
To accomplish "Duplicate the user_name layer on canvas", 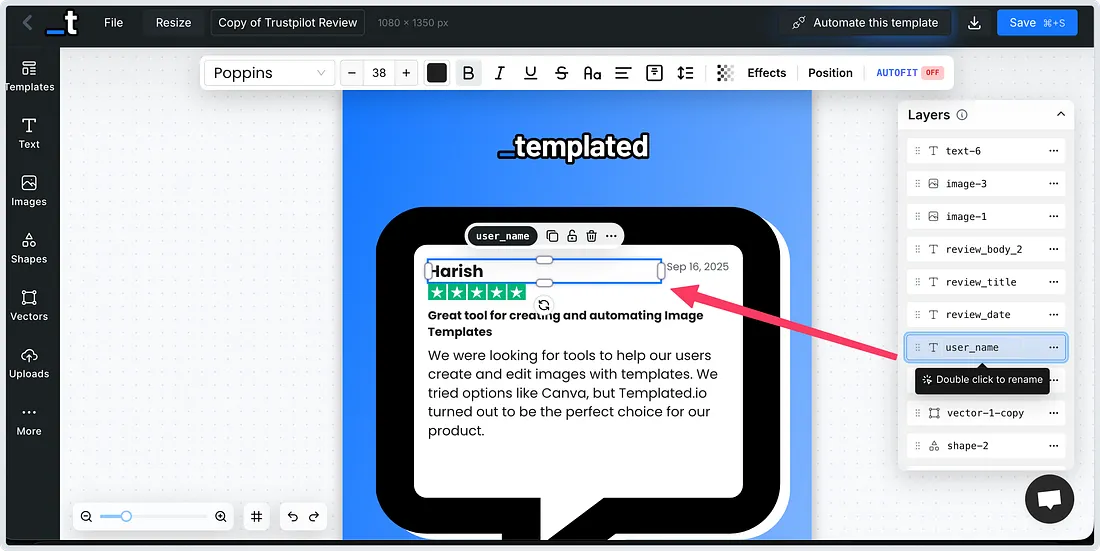I will [552, 236].
